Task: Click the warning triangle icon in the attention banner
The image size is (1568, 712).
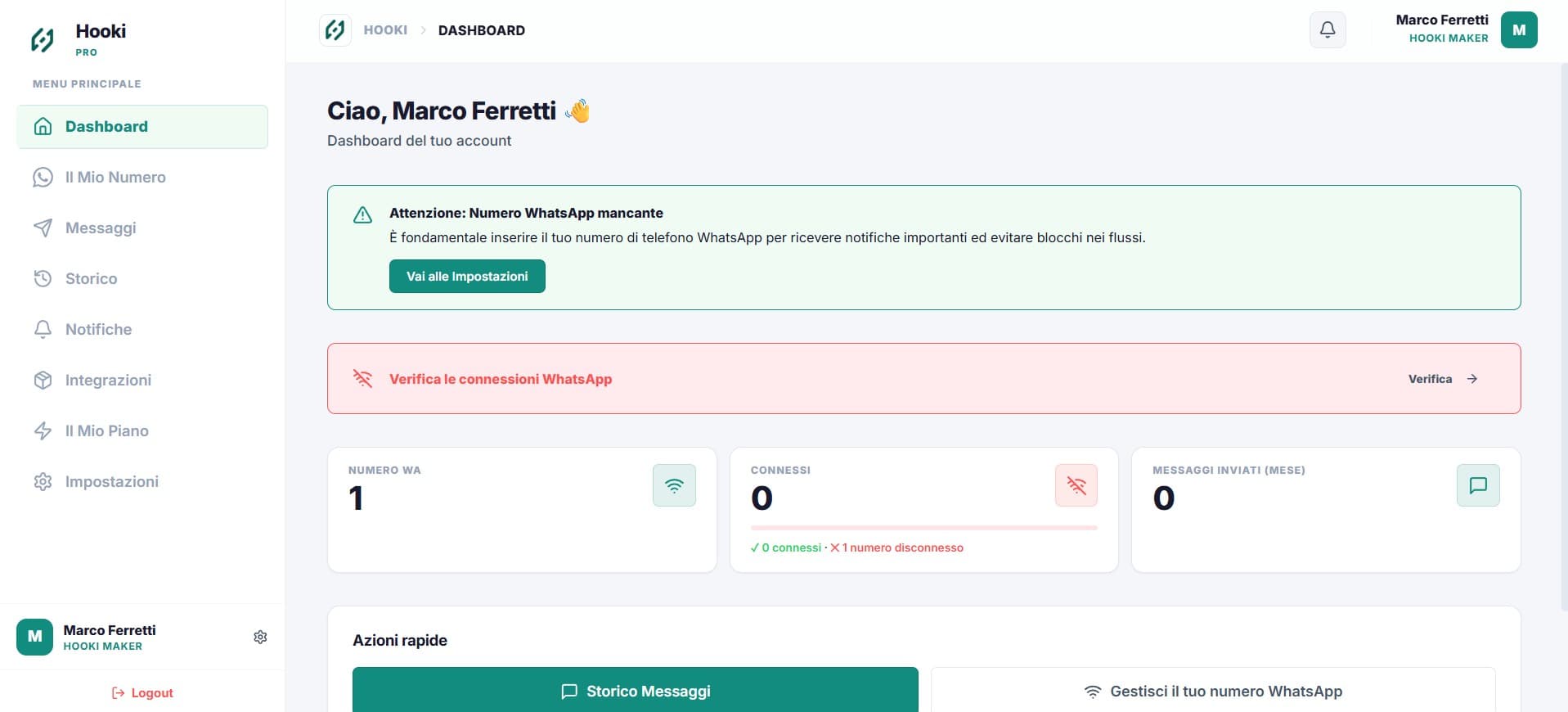Action: 362,215
